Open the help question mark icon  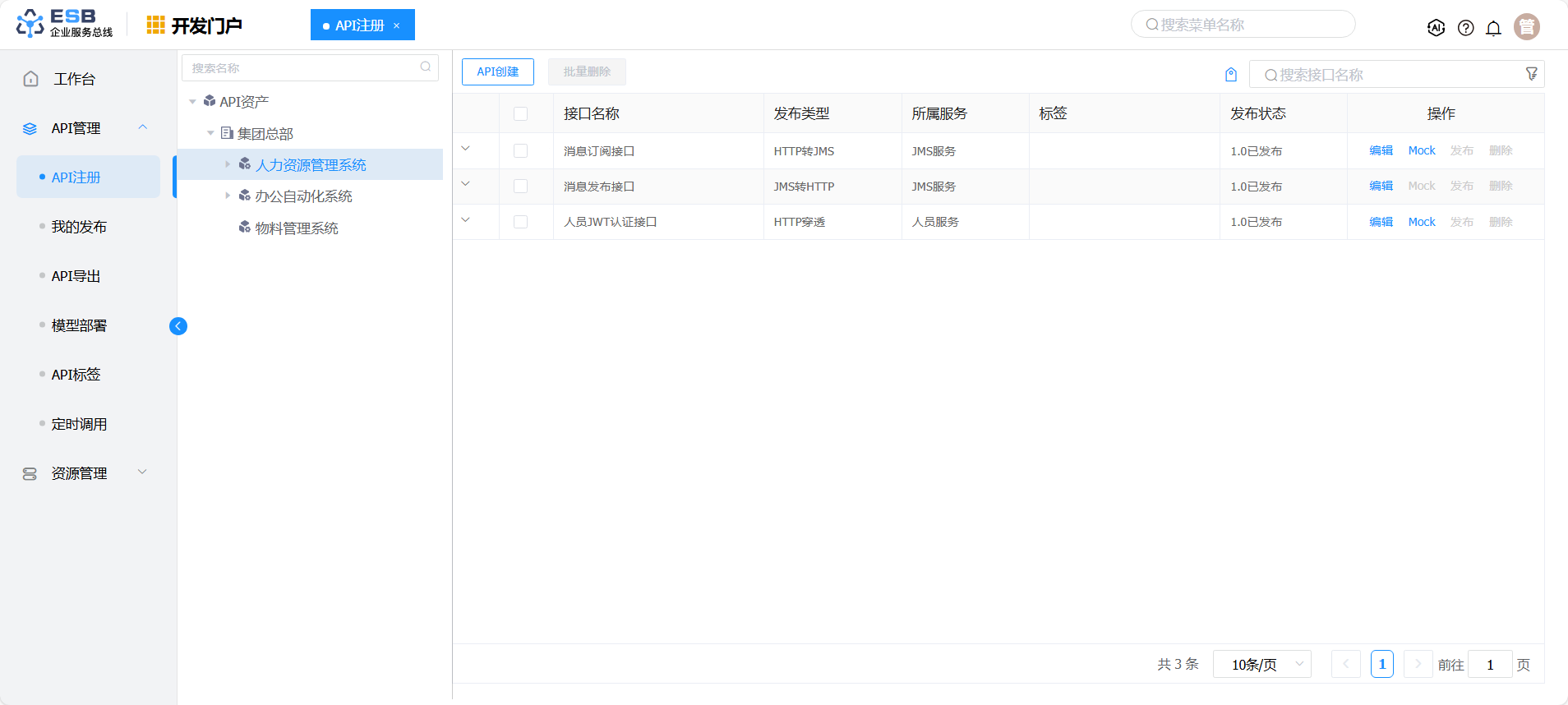1465,28
